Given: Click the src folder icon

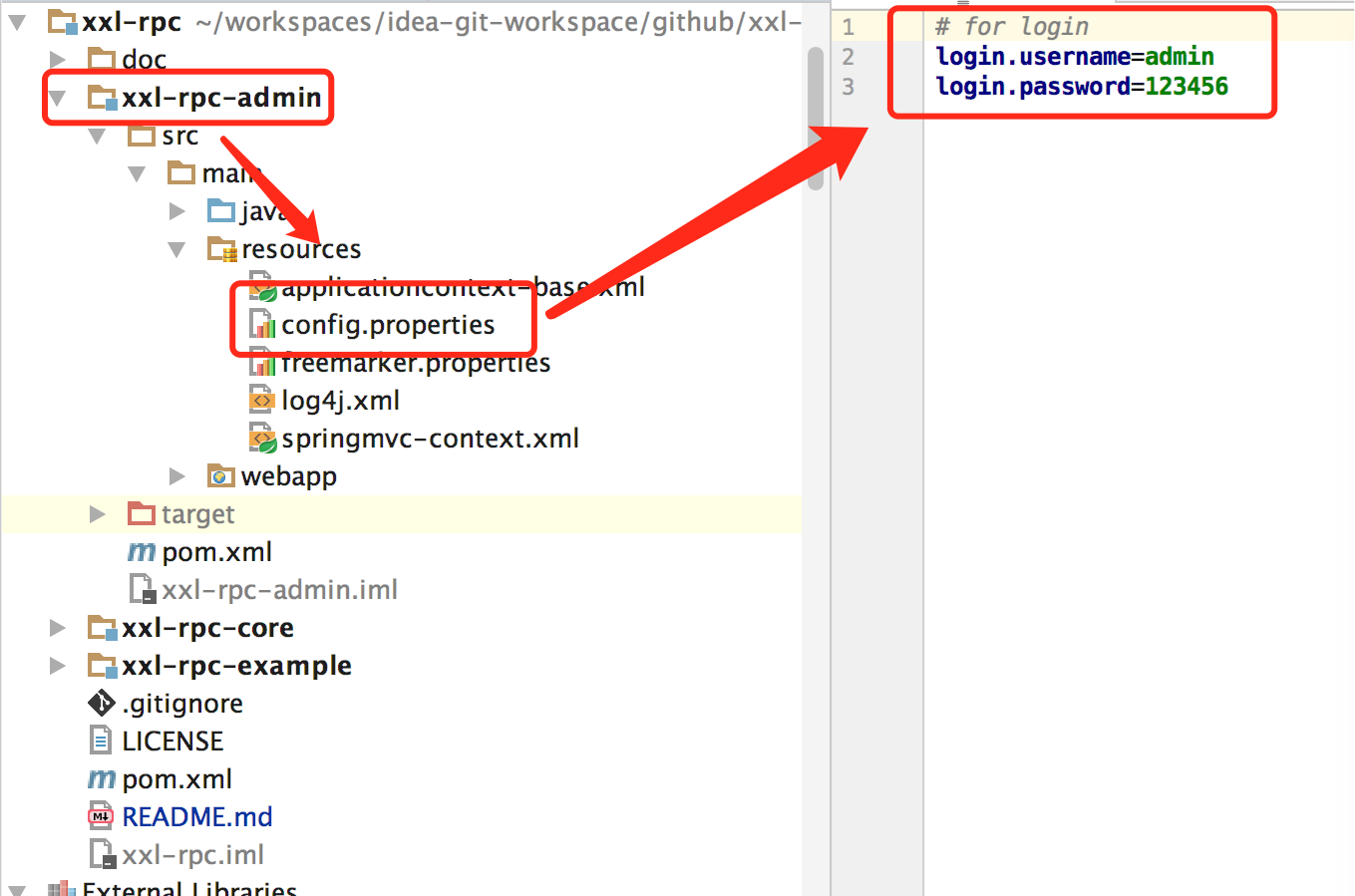Looking at the screenshot, I should 142,136.
